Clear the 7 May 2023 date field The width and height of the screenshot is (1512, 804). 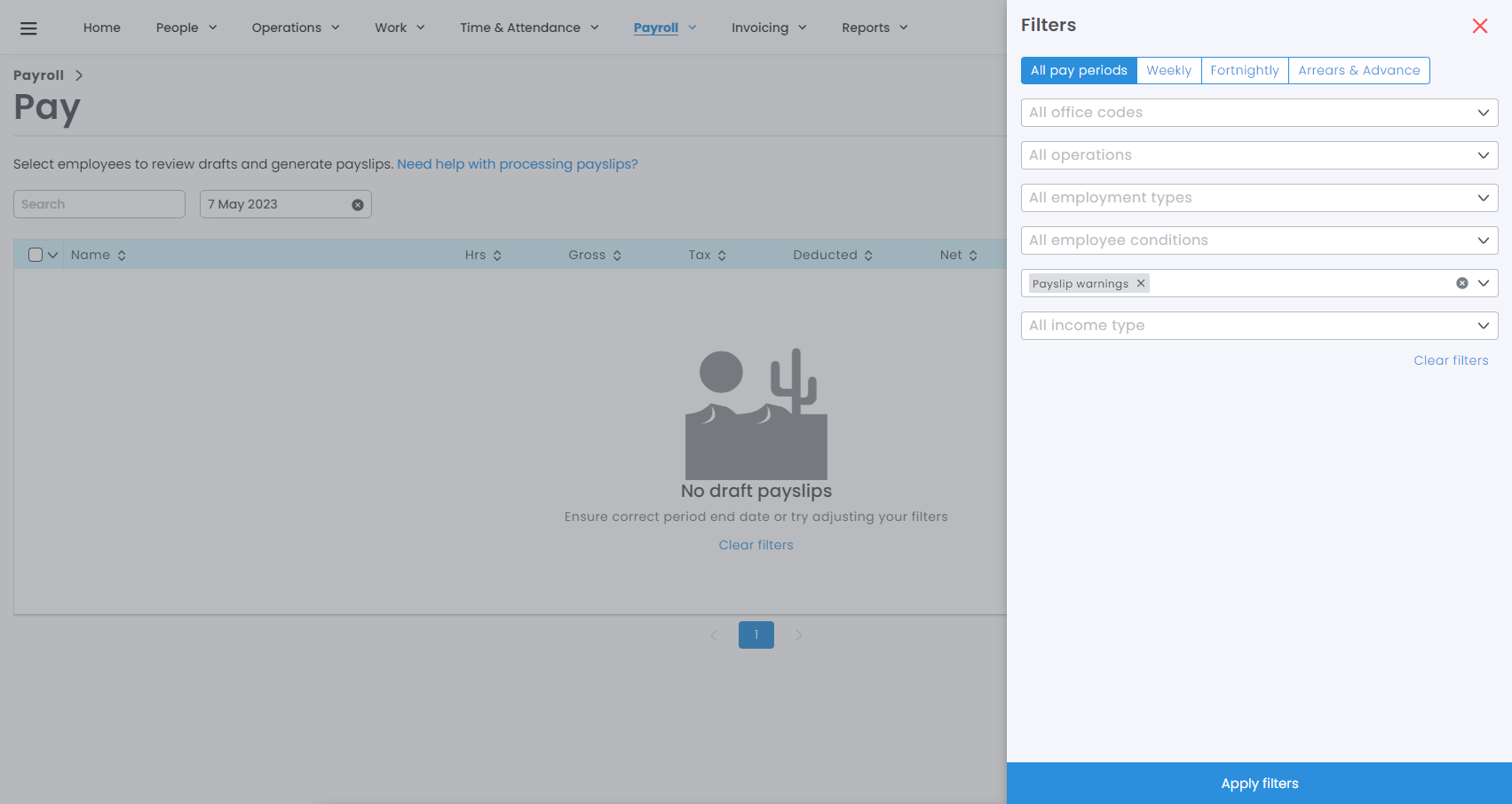(358, 205)
